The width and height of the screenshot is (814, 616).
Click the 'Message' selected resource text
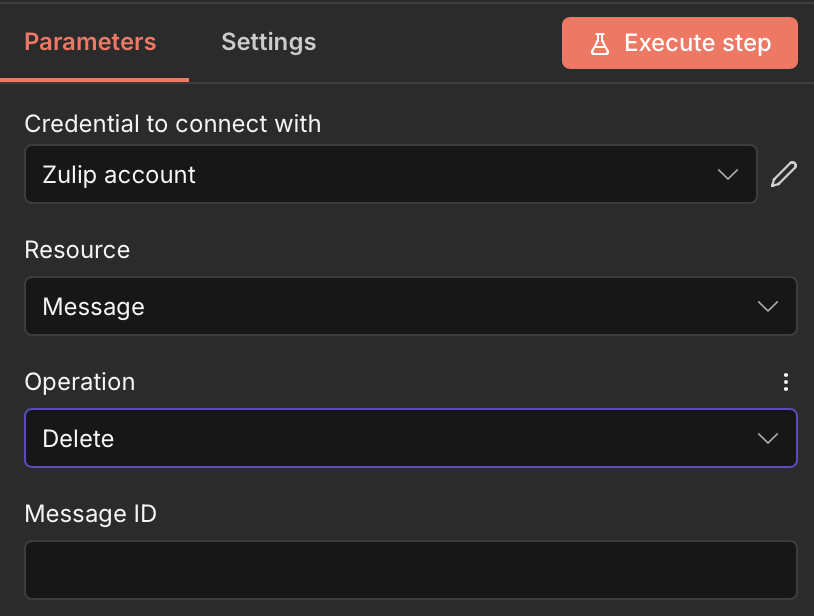point(93,307)
